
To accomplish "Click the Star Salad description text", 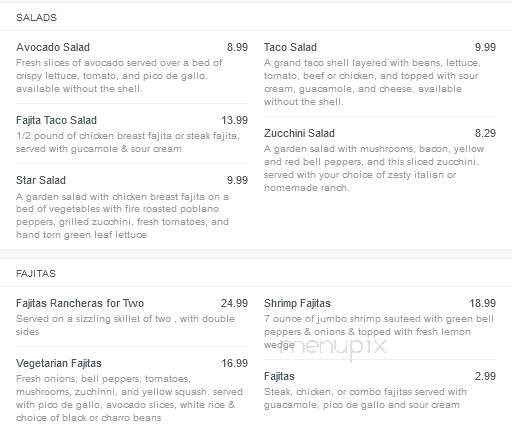I will (122, 216).
